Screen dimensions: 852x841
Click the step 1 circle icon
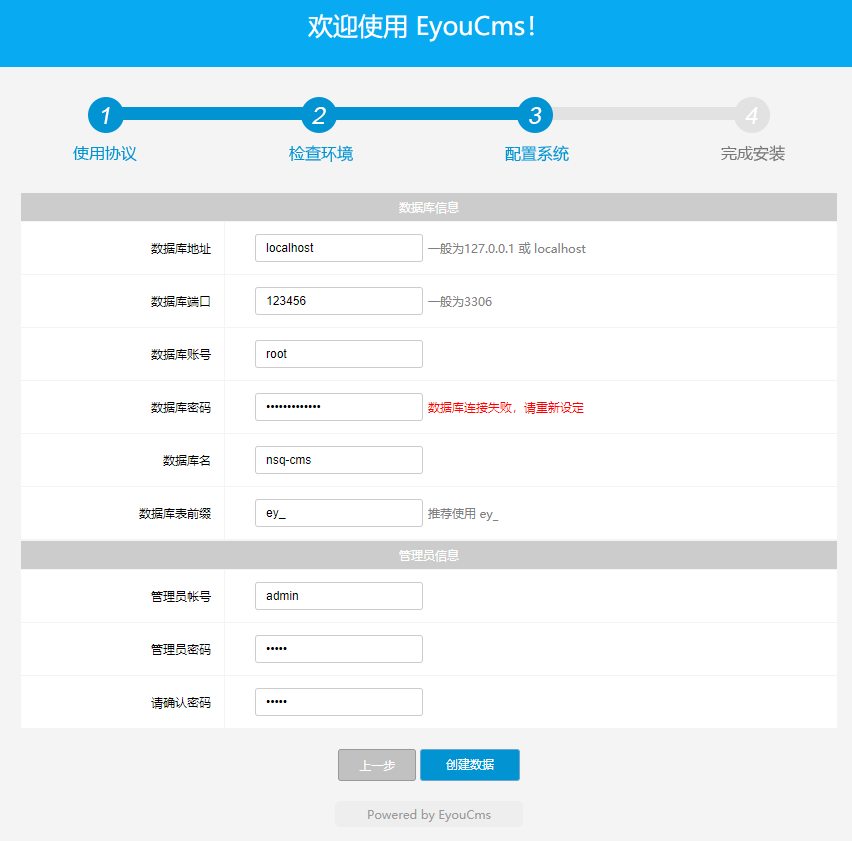(105, 115)
